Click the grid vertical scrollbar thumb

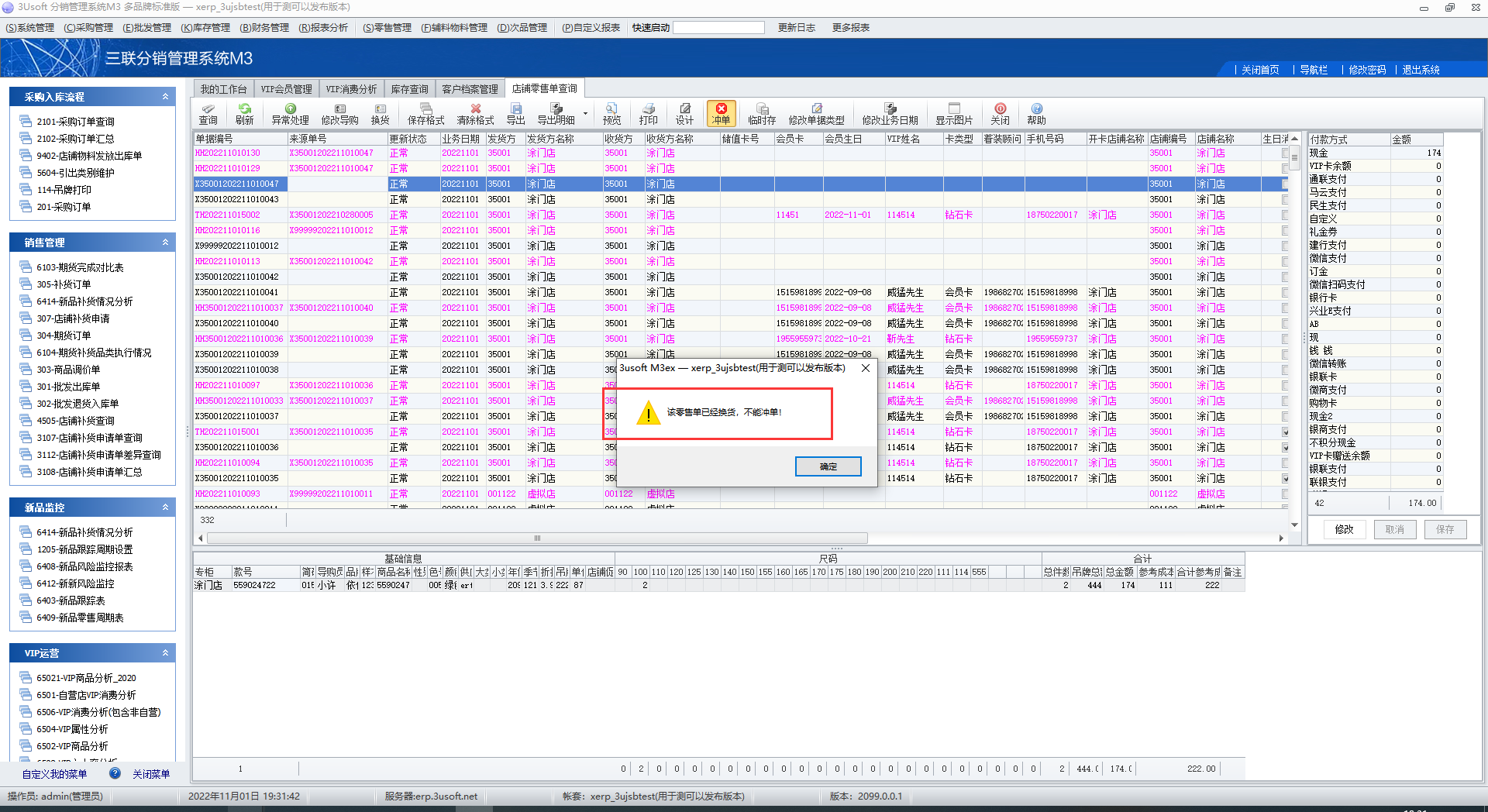(1294, 157)
